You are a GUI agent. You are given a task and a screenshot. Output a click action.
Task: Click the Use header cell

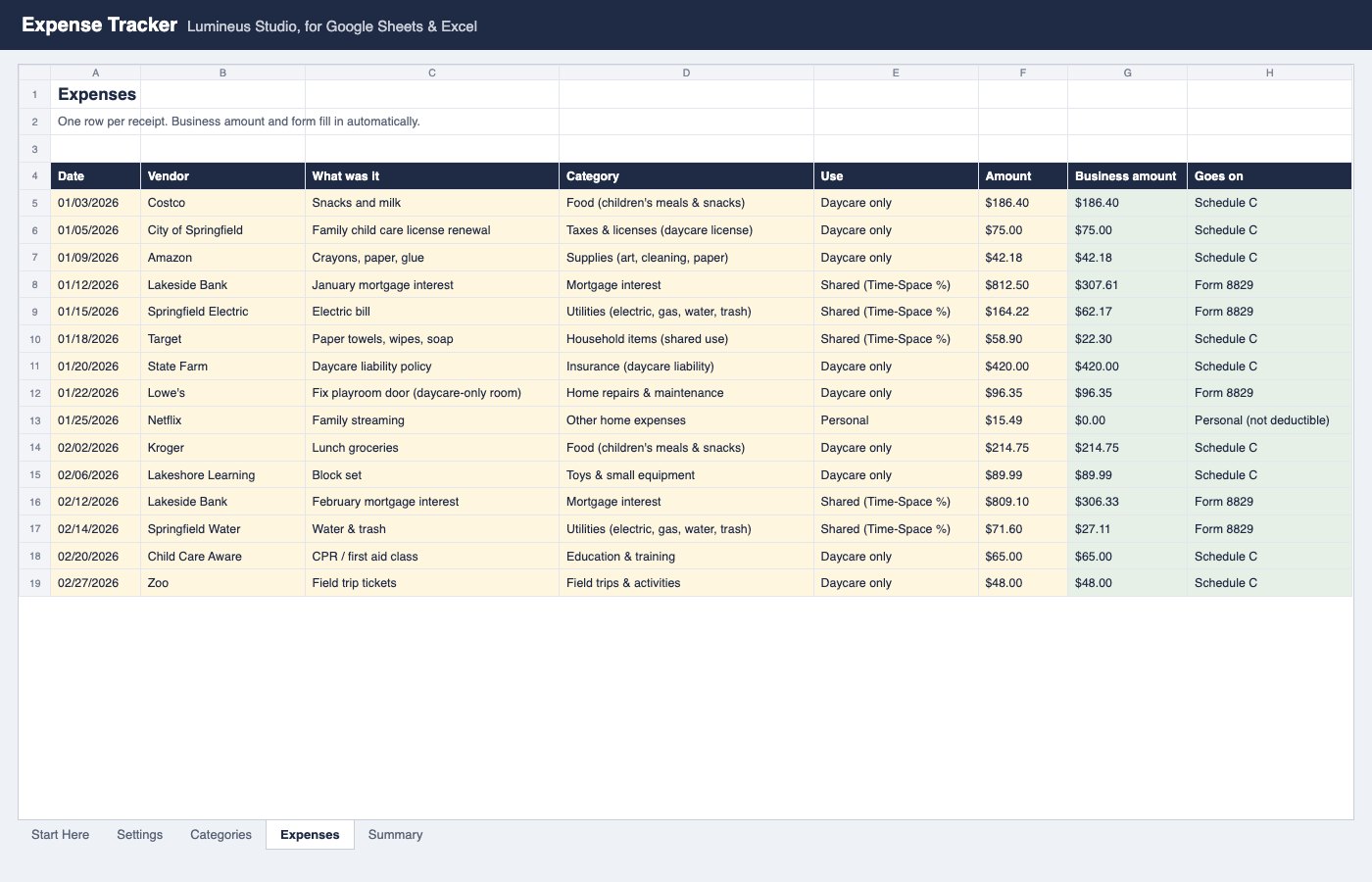pos(896,176)
